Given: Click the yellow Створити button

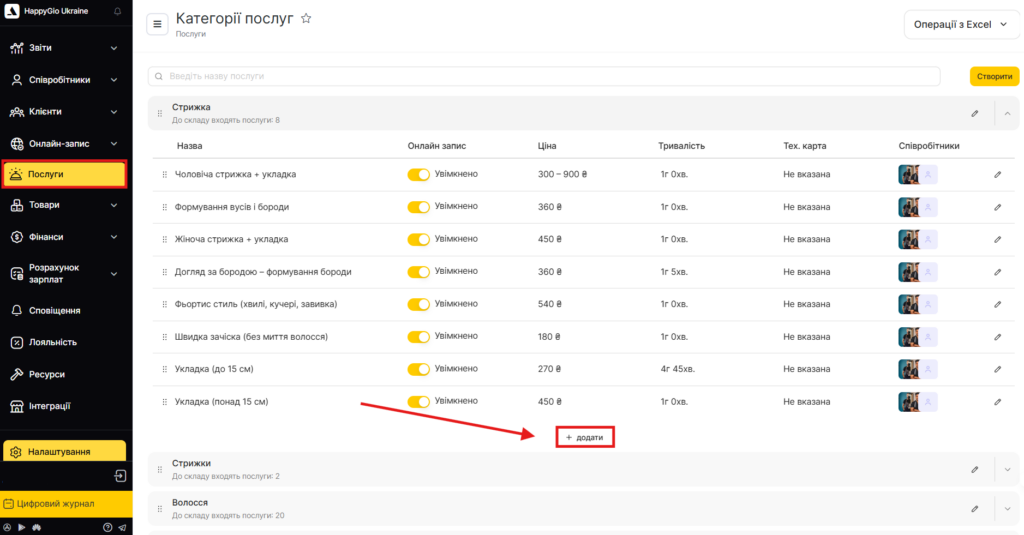Looking at the screenshot, I should coord(994,76).
